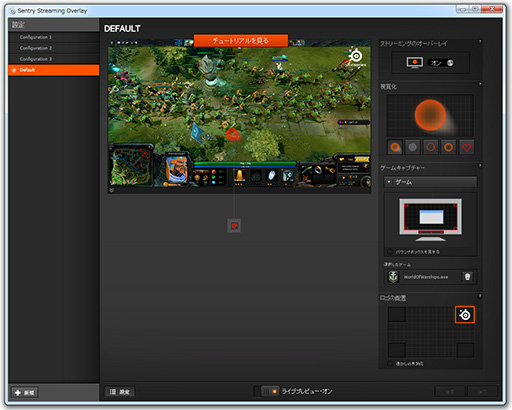Viewport: 512px width, 410px height.
Task: Click the orange tutorial banner button
Action: coord(241,41)
